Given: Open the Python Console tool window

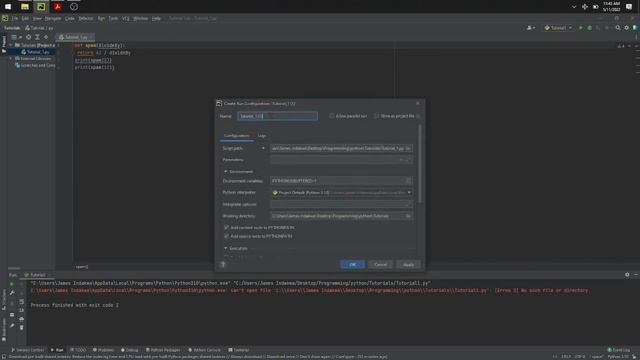Looking at the screenshot, I should 204,350.
